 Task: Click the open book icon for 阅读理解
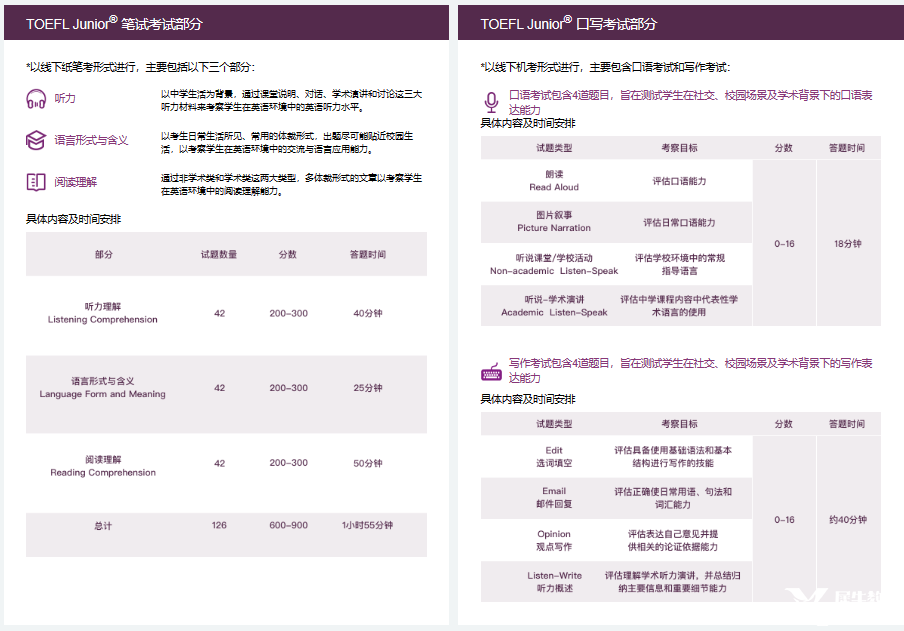(x=36, y=182)
